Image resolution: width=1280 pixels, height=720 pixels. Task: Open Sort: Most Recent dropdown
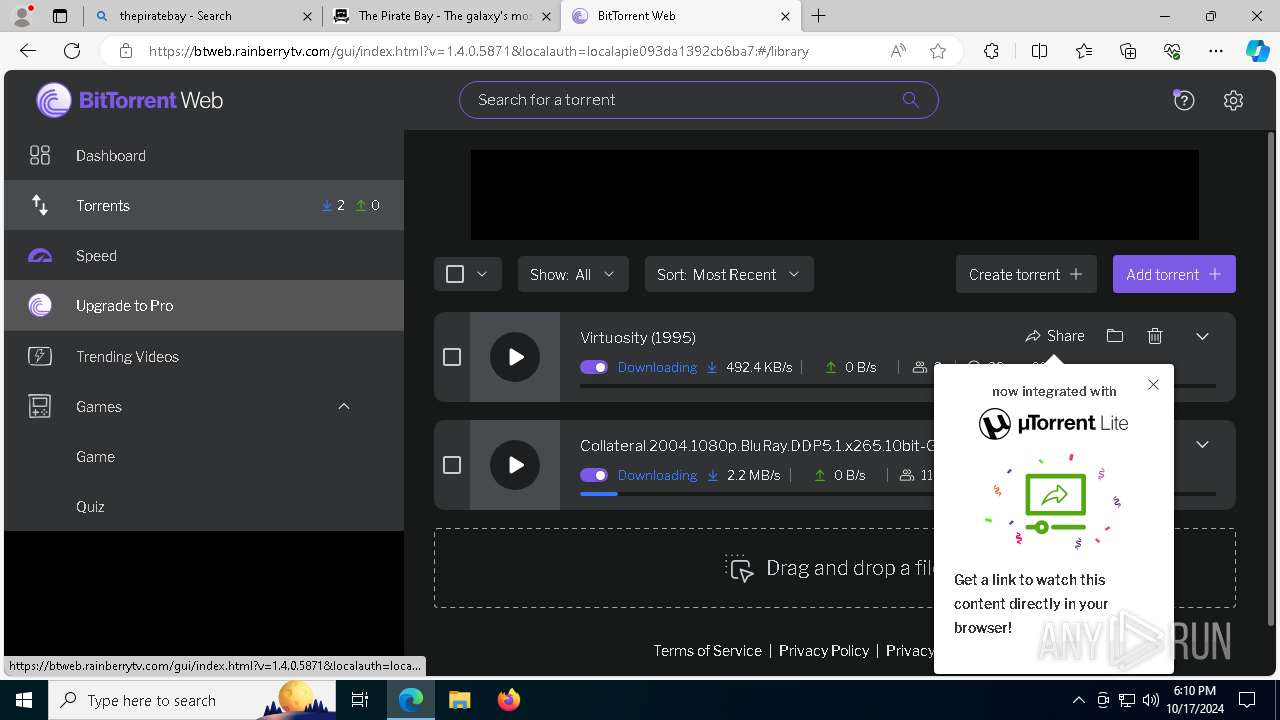[729, 274]
